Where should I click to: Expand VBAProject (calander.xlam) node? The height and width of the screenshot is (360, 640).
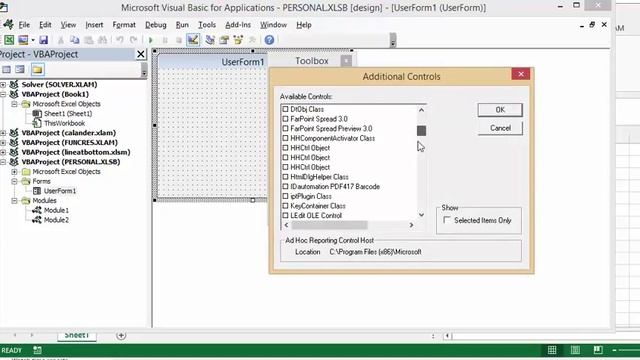point(3,133)
